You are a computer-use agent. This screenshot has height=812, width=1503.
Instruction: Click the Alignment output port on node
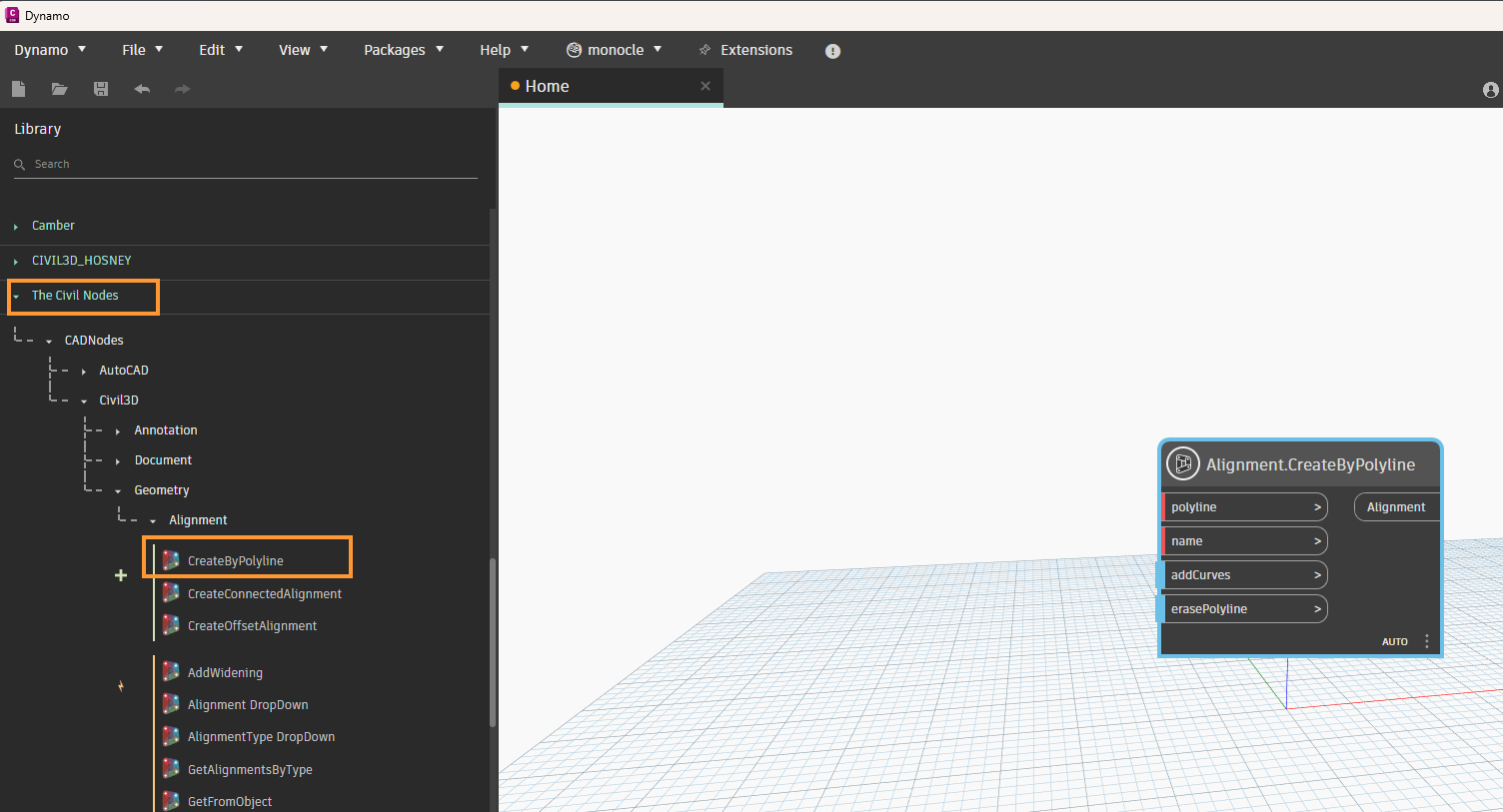pyautogui.click(x=1397, y=507)
